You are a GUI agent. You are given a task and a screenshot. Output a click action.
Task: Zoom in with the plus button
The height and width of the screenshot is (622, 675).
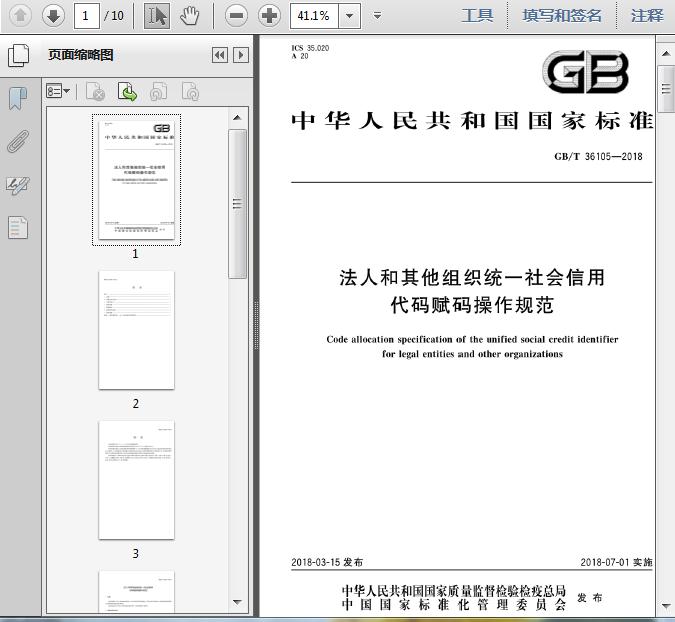click(x=269, y=16)
